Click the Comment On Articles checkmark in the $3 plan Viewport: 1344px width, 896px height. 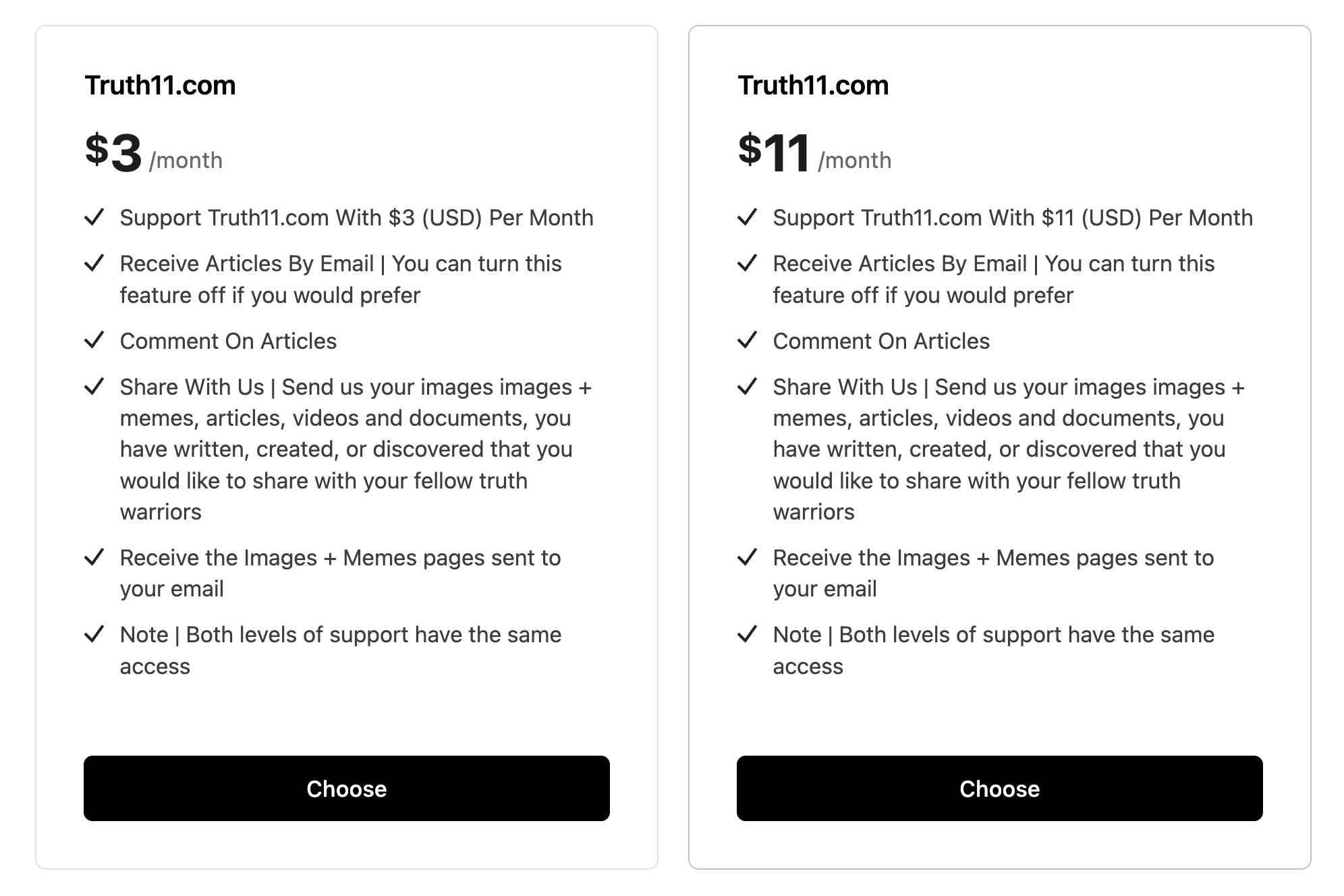94,341
